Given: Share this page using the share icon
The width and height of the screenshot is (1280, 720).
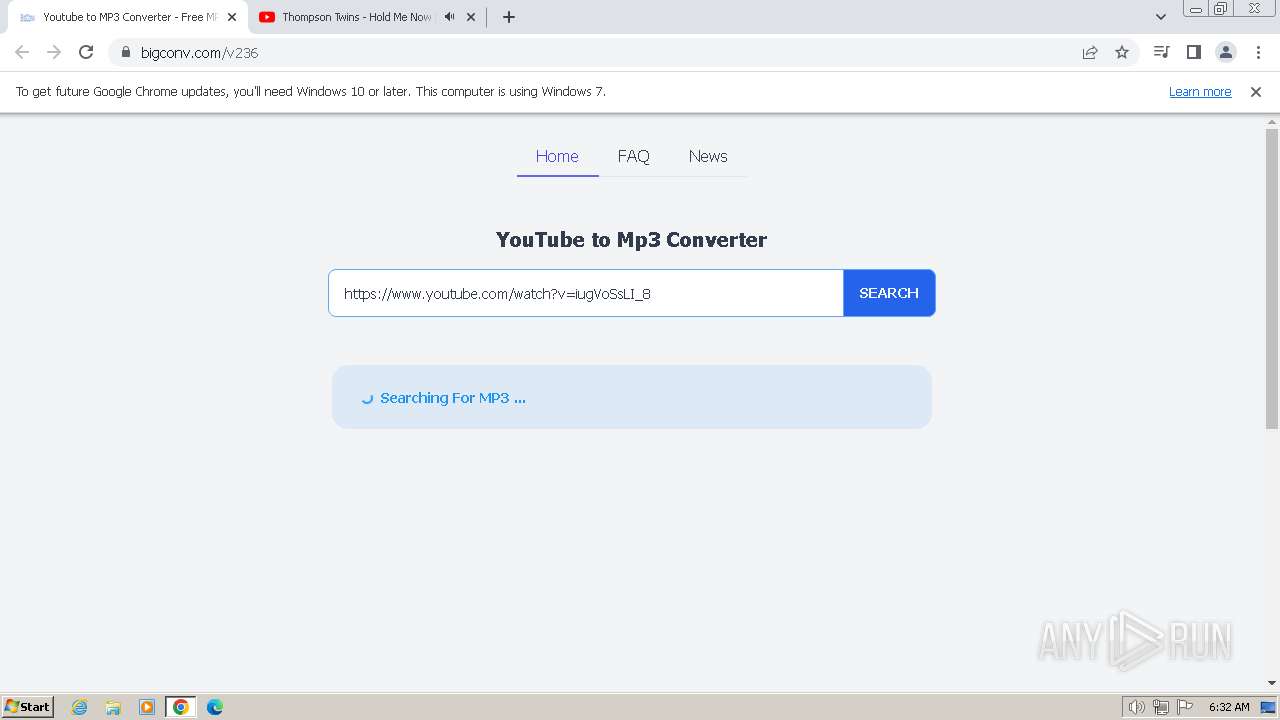Looking at the screenshot, I should [1090, 52].
